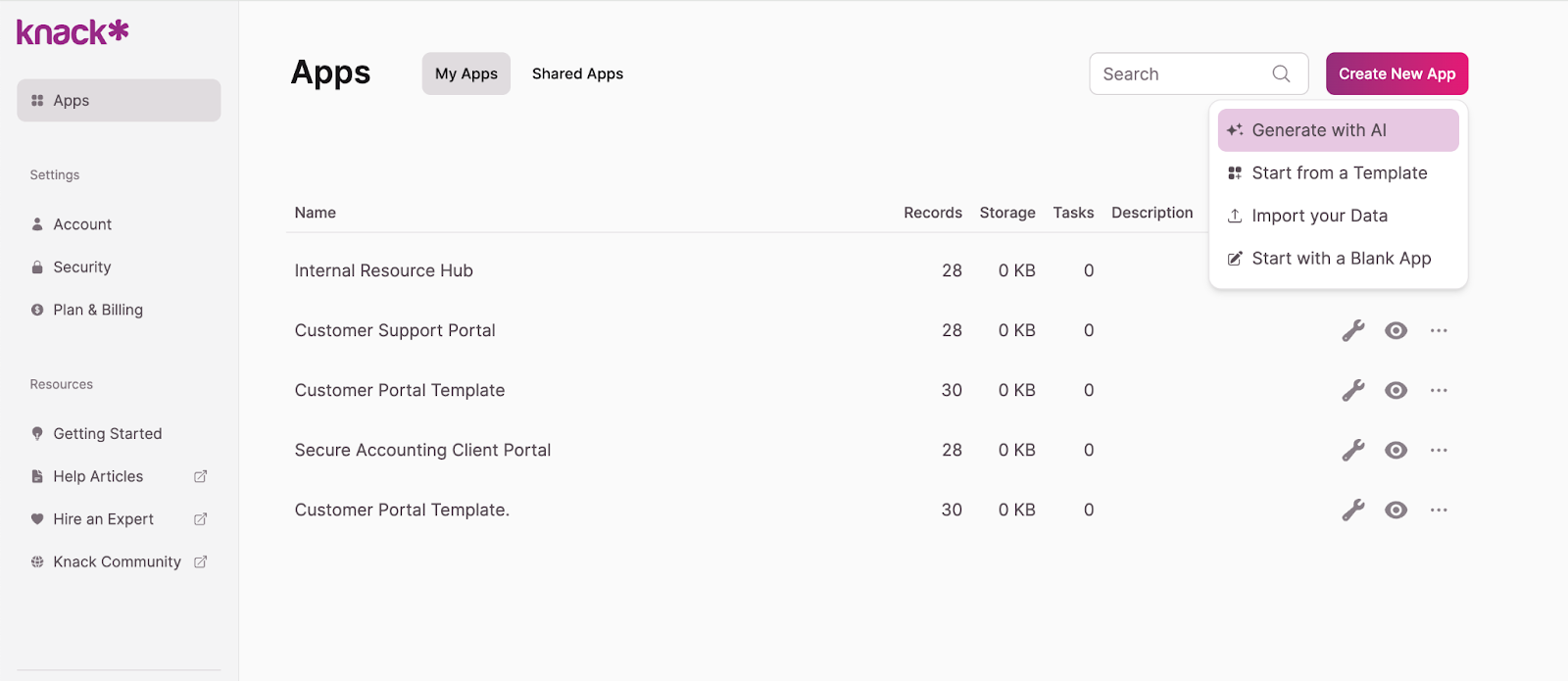This screenshot has width=1568, height=681.
Task: Click the search magnifier icon
Action: 1281,73
